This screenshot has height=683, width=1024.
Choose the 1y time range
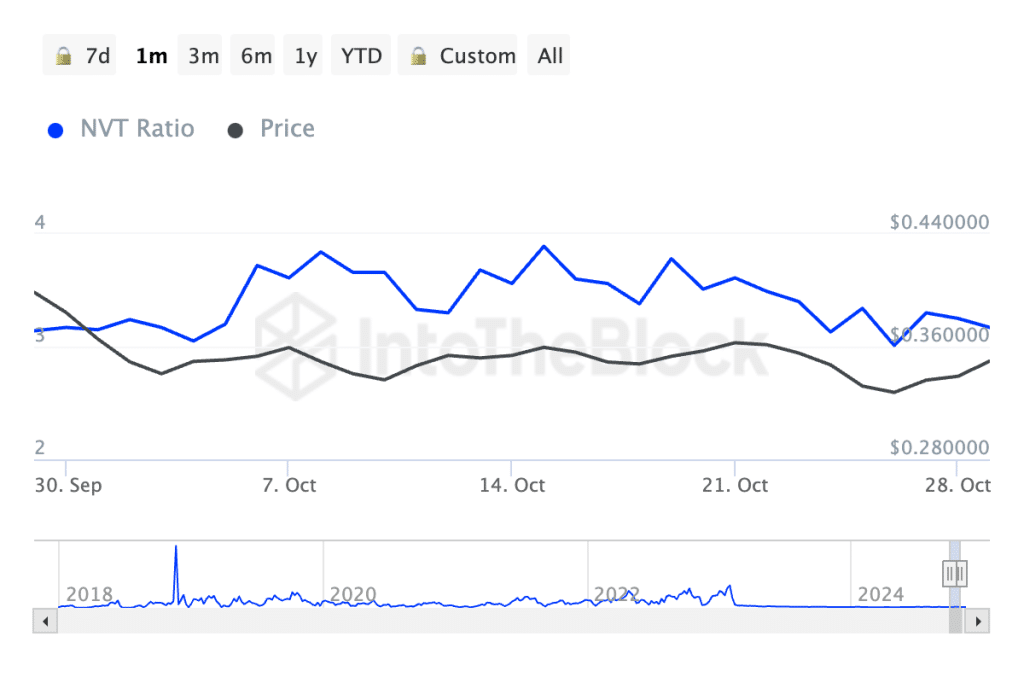(305, 56)
